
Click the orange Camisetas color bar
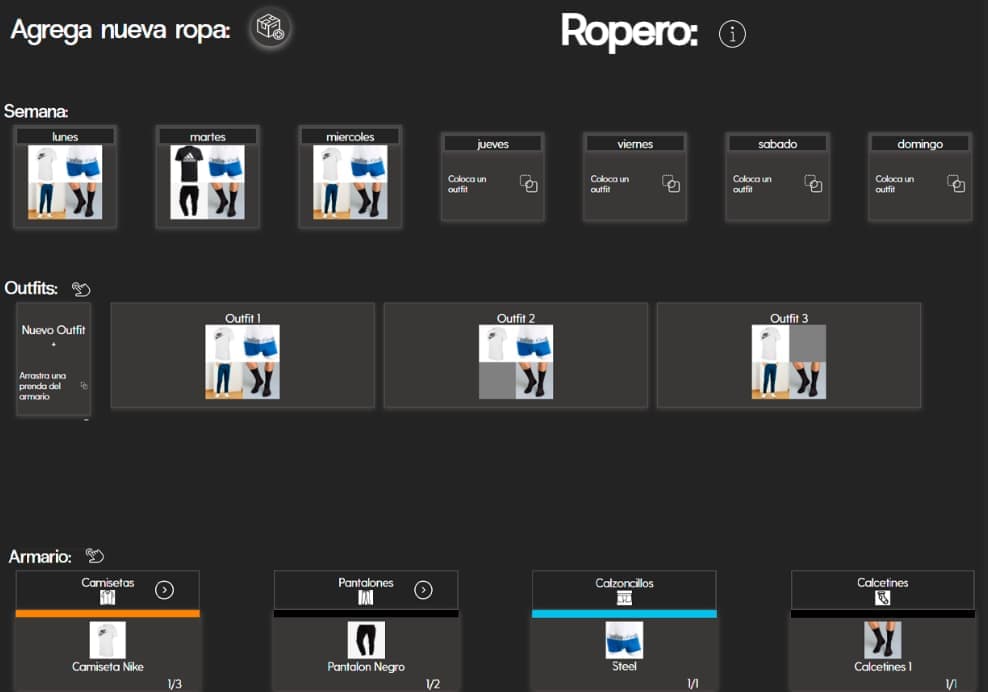coord(108,613)
